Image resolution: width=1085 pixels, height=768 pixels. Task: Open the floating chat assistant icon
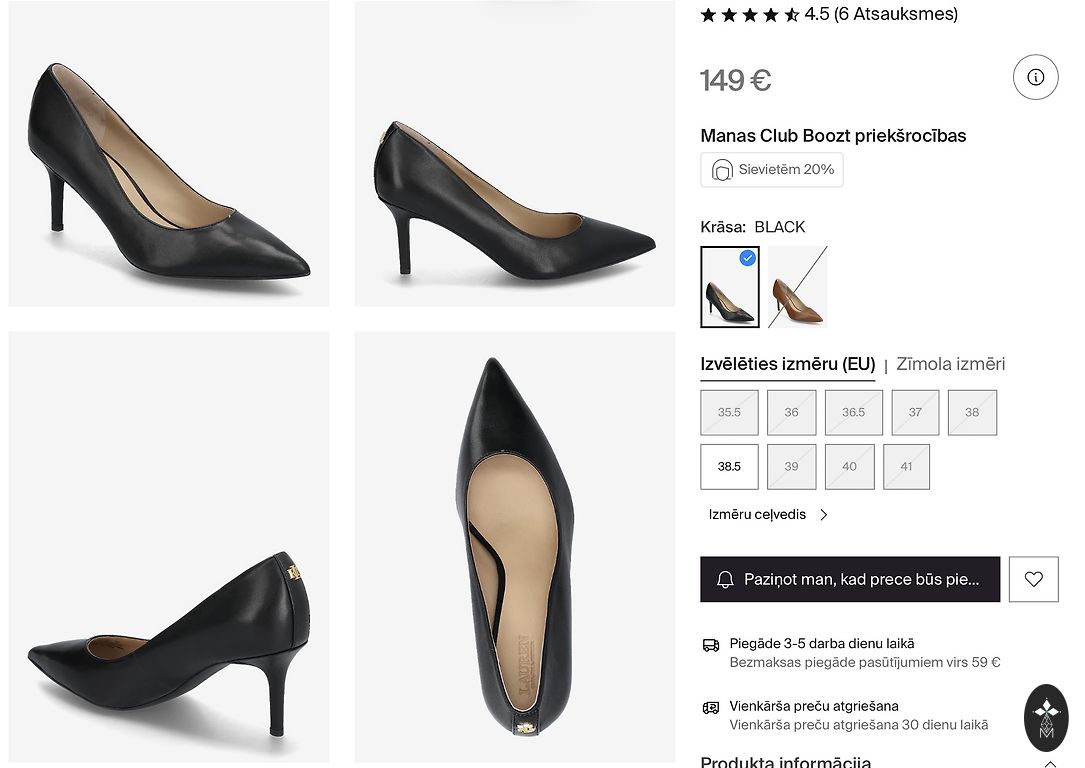tap(1046, 718)
